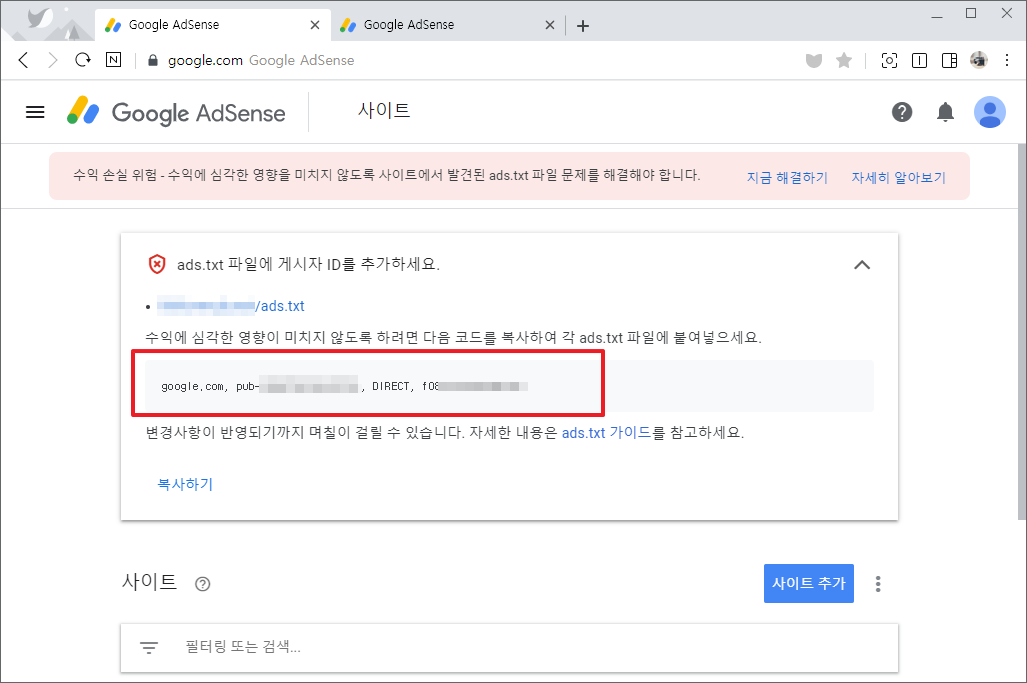Click the help icon beside 사이트 heading

click(x=202, y=583)
